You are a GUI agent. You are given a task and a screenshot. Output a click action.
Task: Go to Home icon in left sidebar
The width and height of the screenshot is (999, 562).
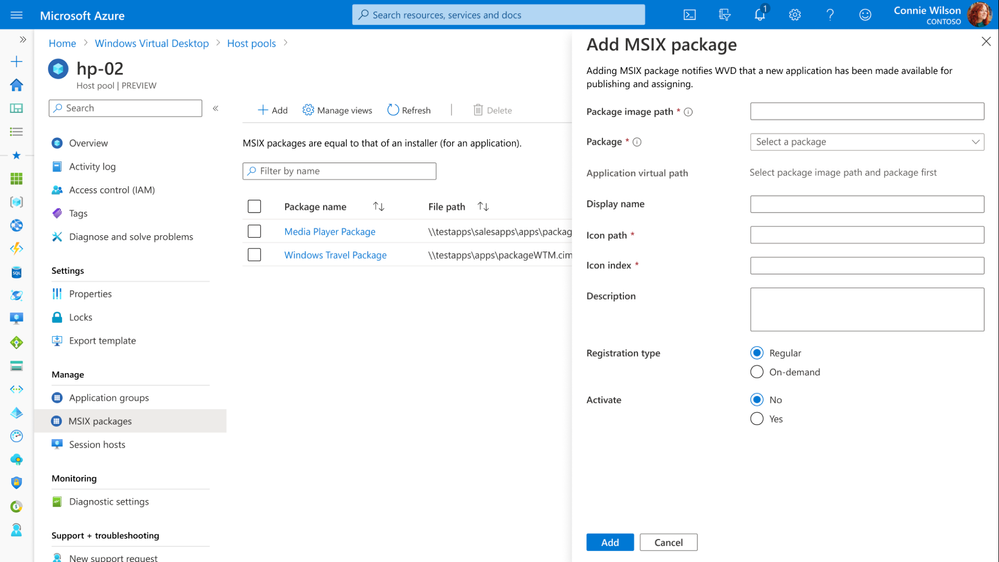click(x=17, y=85)
